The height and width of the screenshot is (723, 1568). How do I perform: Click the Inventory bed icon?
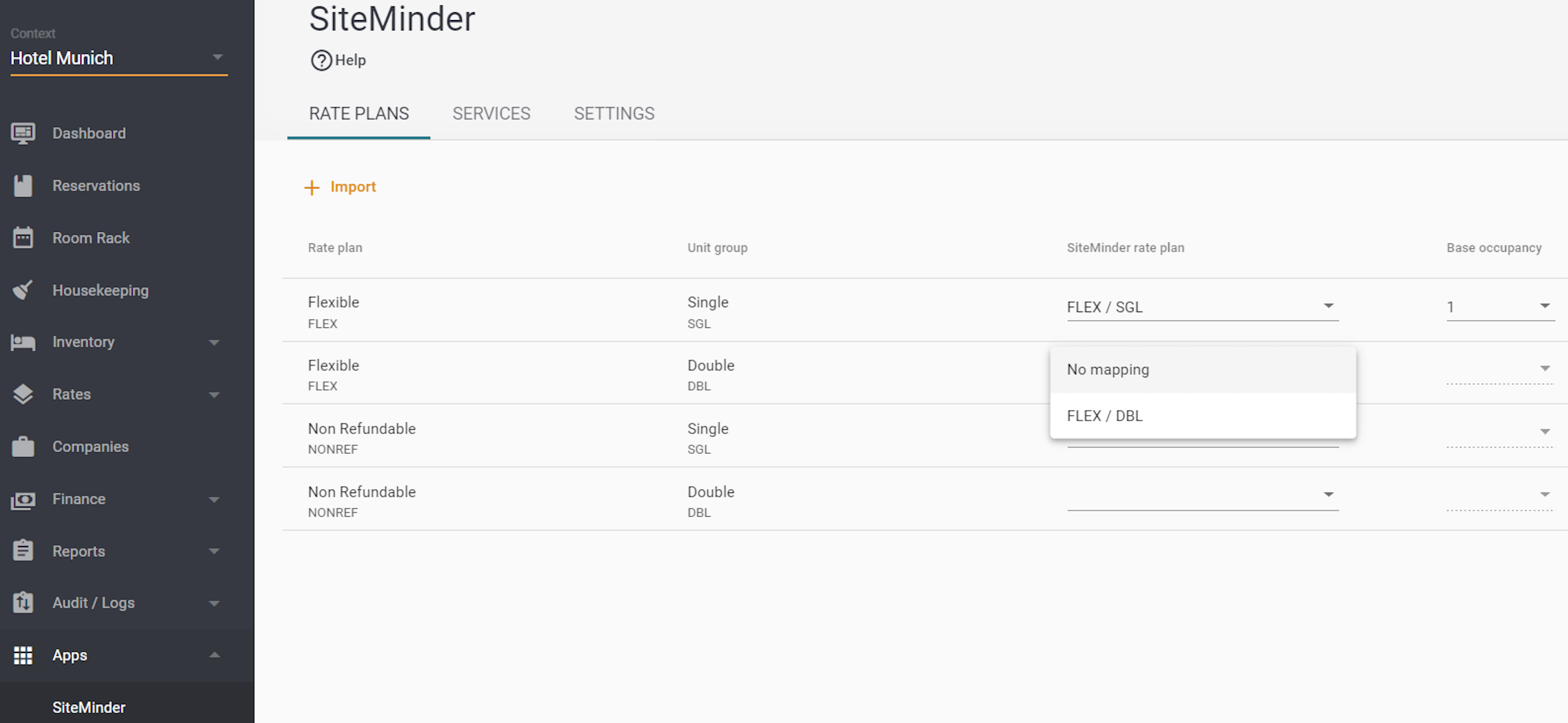(23, 342)
